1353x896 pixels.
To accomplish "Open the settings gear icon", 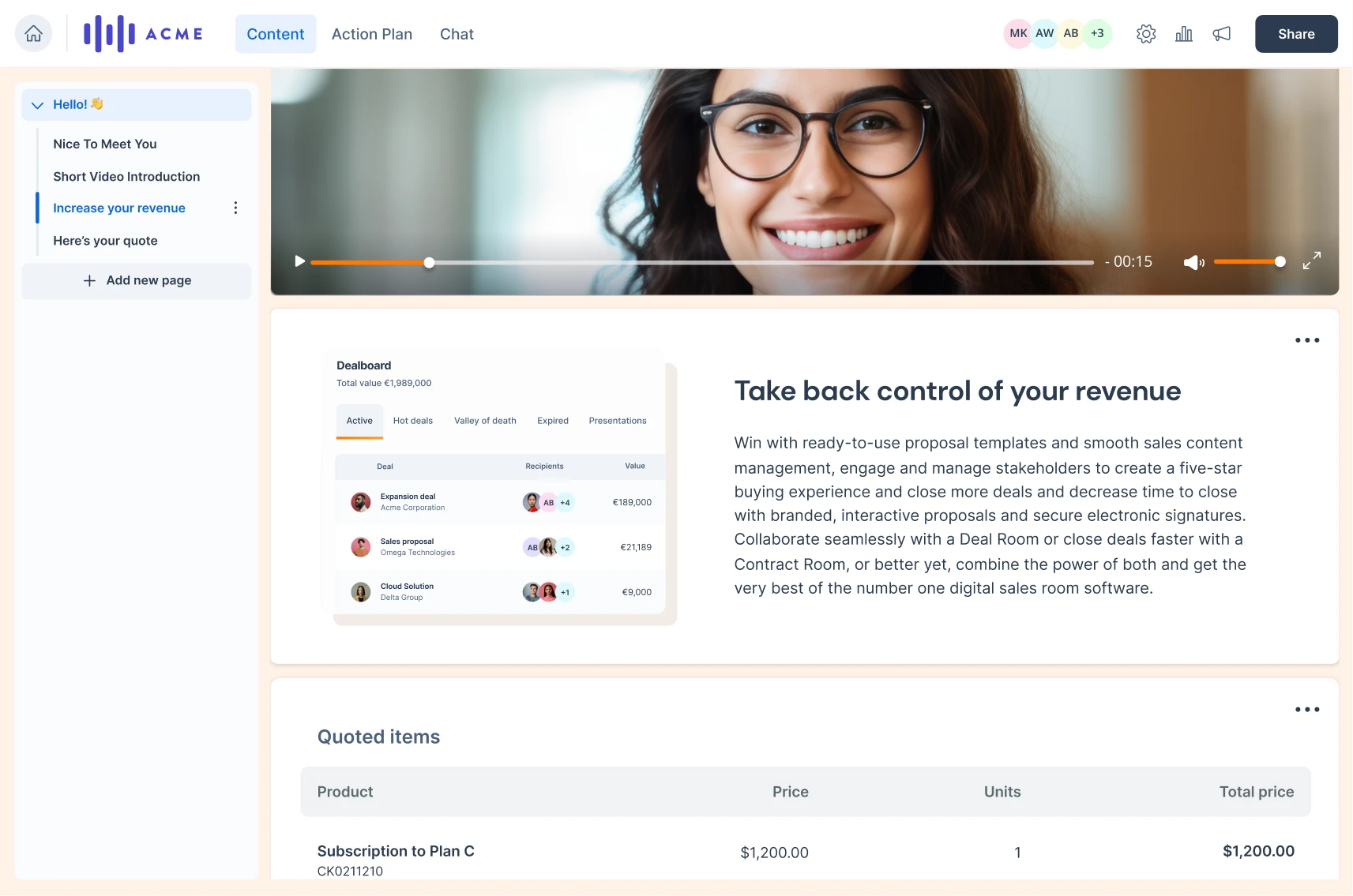I will click(x=1146, y=33).
